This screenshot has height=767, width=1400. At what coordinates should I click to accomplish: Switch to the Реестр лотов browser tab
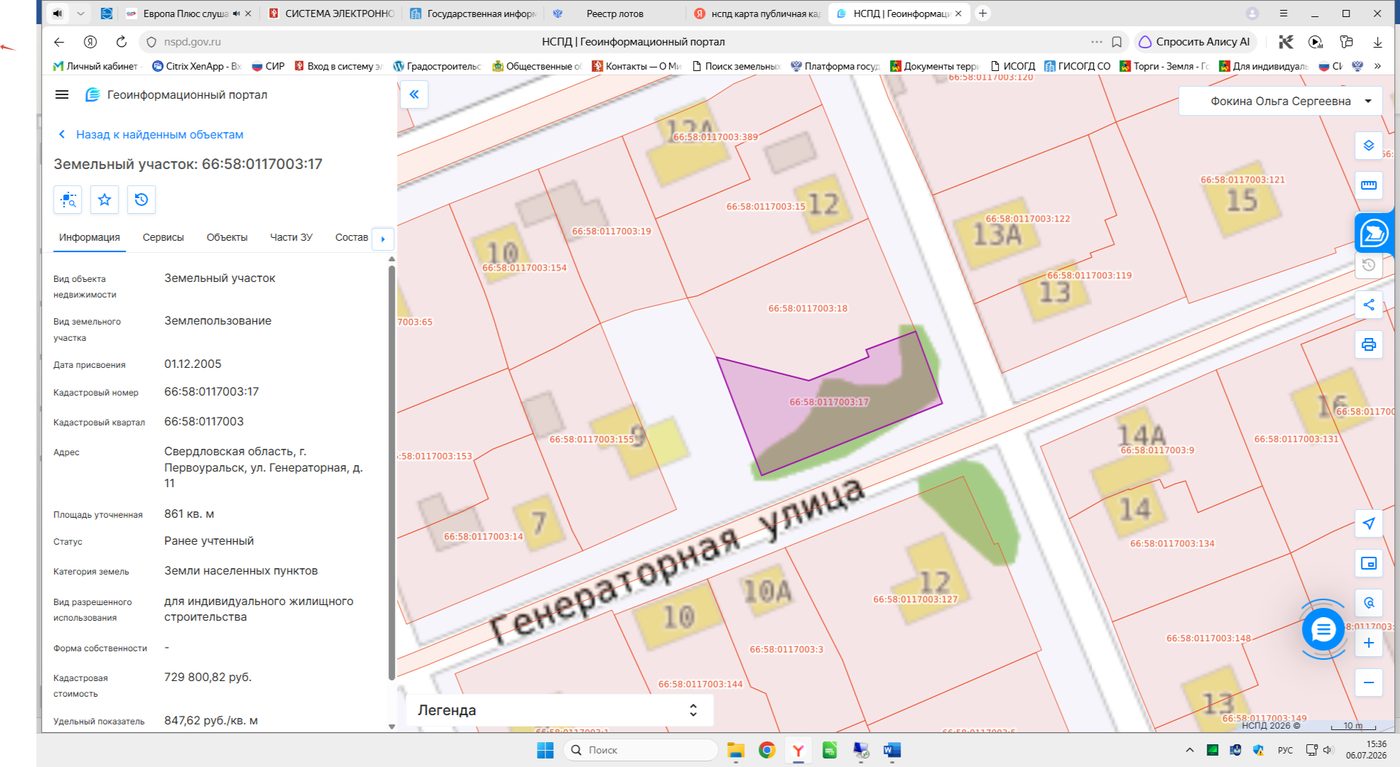614,14
